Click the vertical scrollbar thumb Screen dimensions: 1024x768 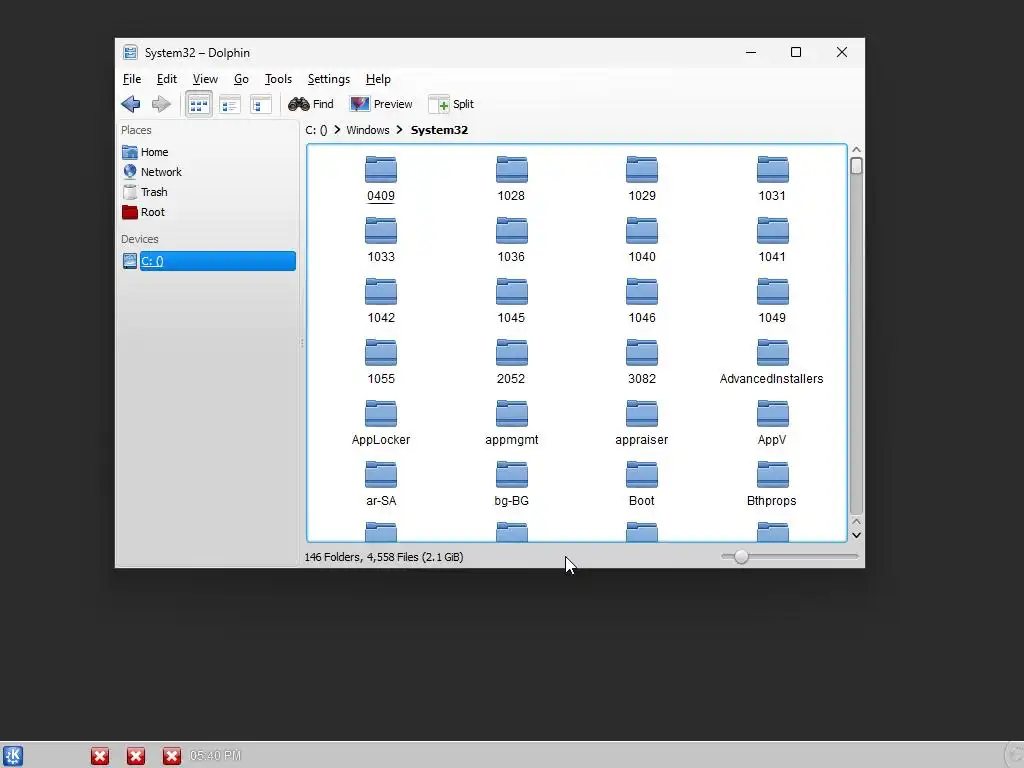coord(856,166)
